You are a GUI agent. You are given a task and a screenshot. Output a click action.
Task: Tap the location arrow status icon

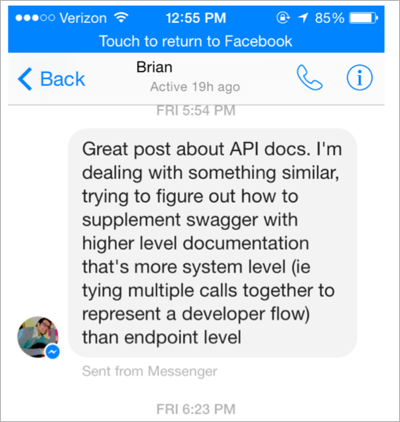click(303, 18)
